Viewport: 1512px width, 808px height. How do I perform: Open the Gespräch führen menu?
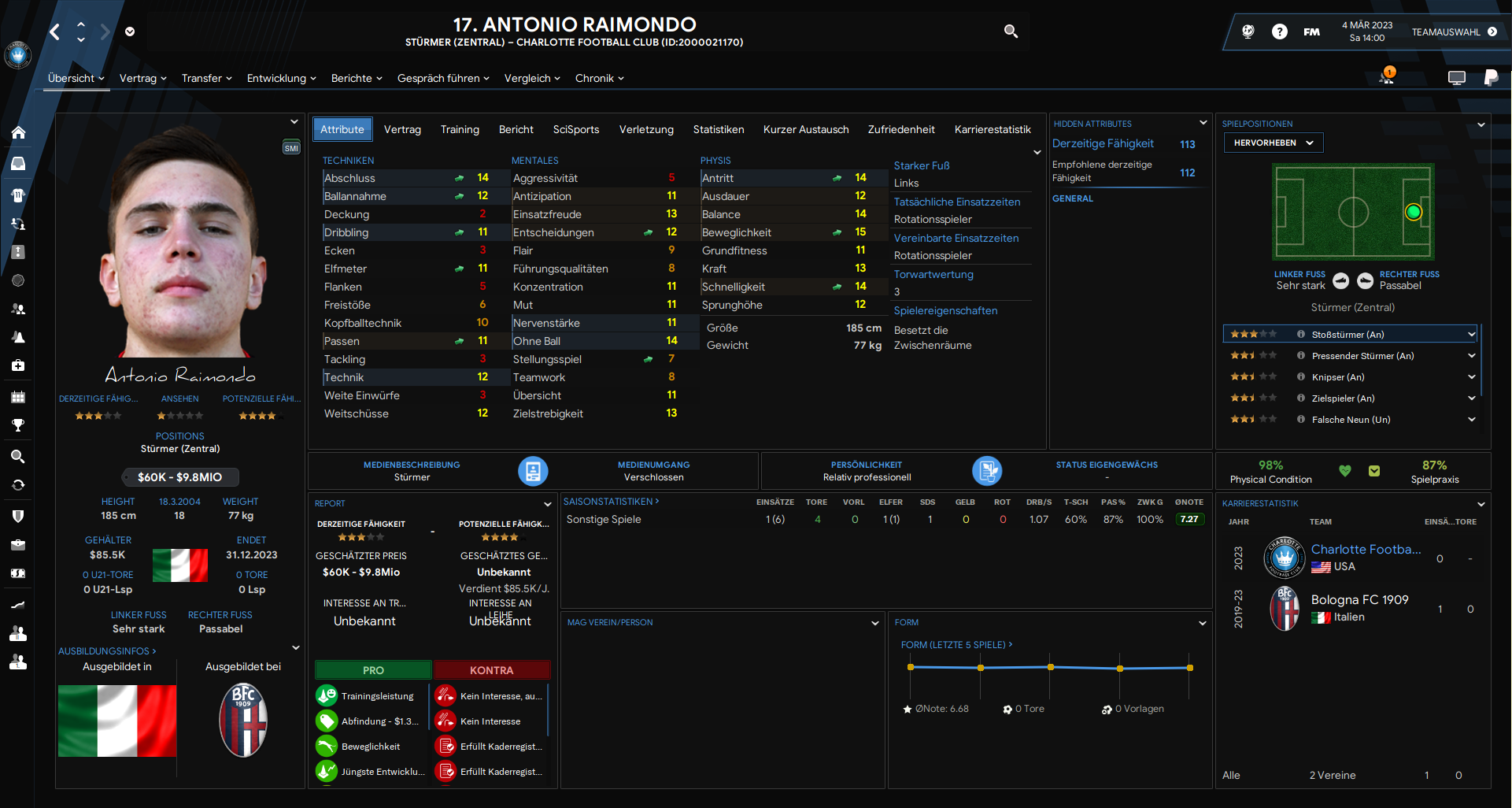[x=443, y=78]
